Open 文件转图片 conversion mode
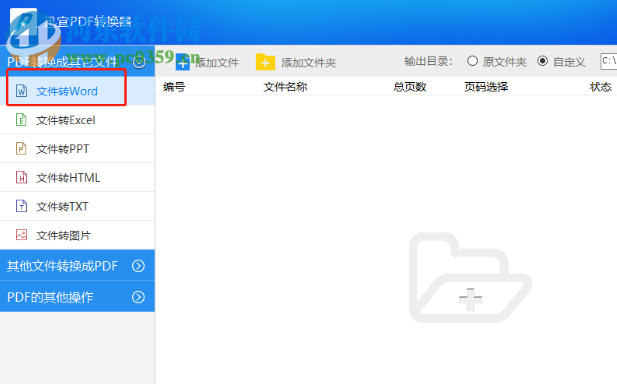Screen dimensions: 617x384 77,235
